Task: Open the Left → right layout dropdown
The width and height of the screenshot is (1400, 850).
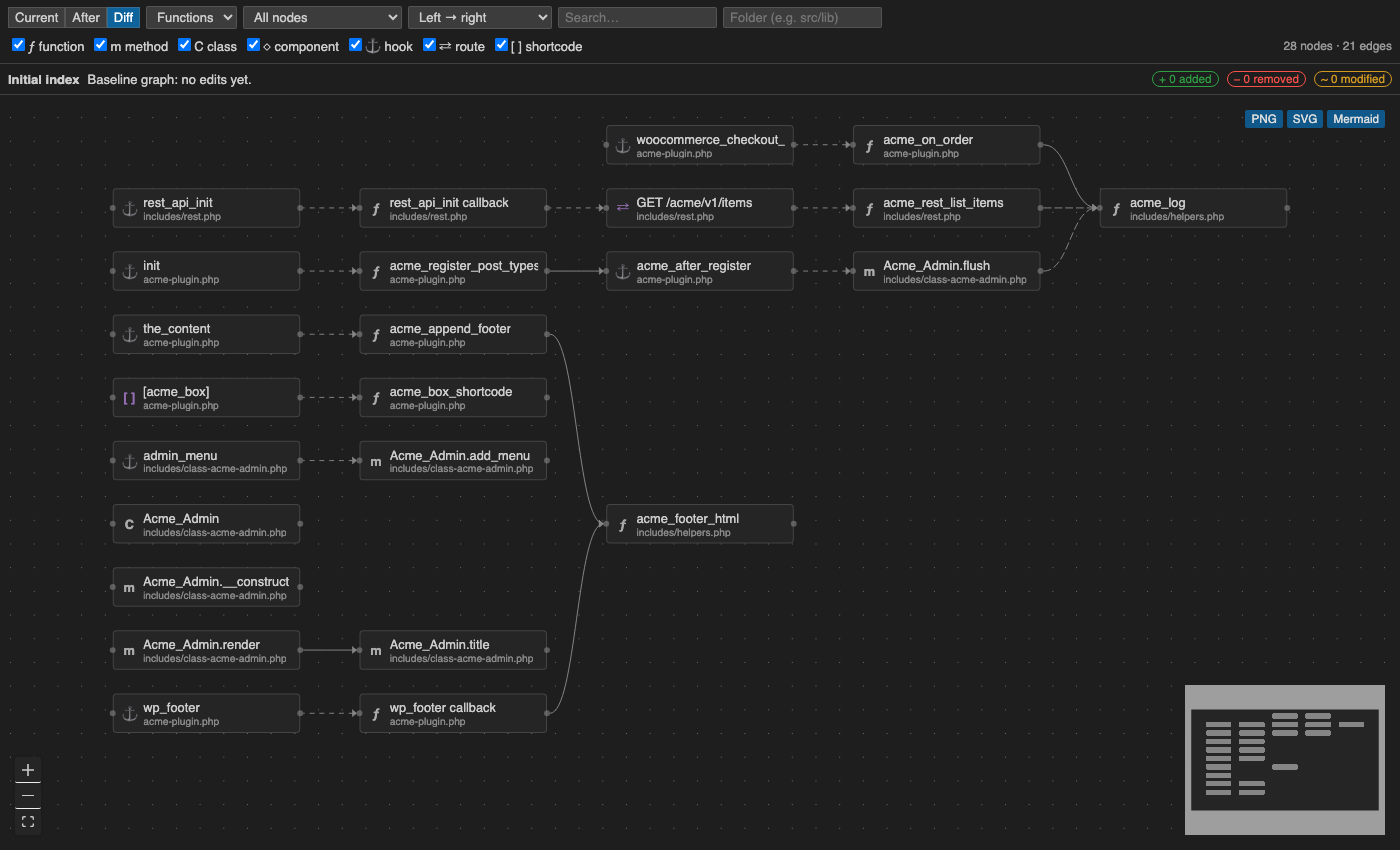Action: tap(480, 17)
